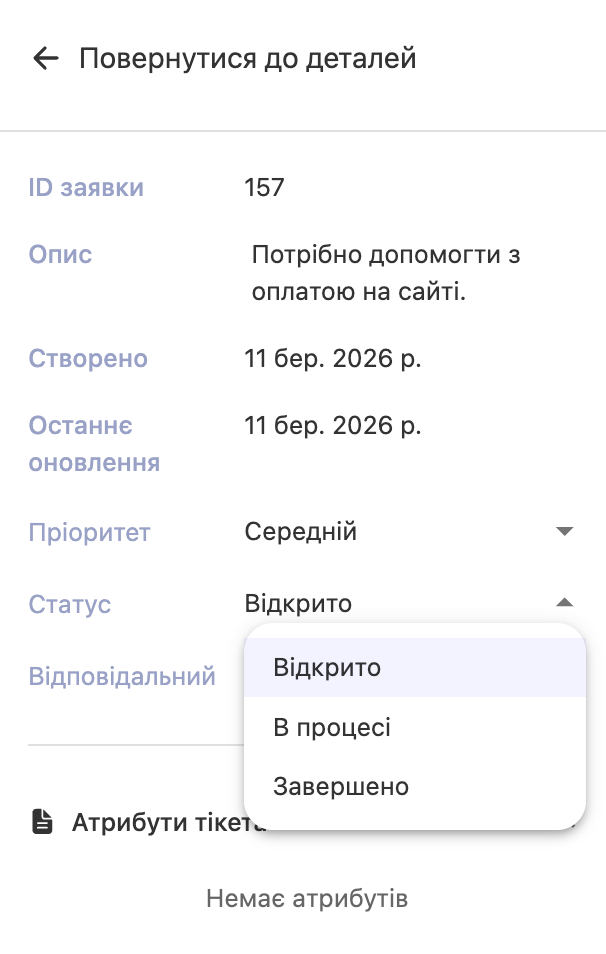
Task: Click the back arrow icon
Action: pos(45,59)
